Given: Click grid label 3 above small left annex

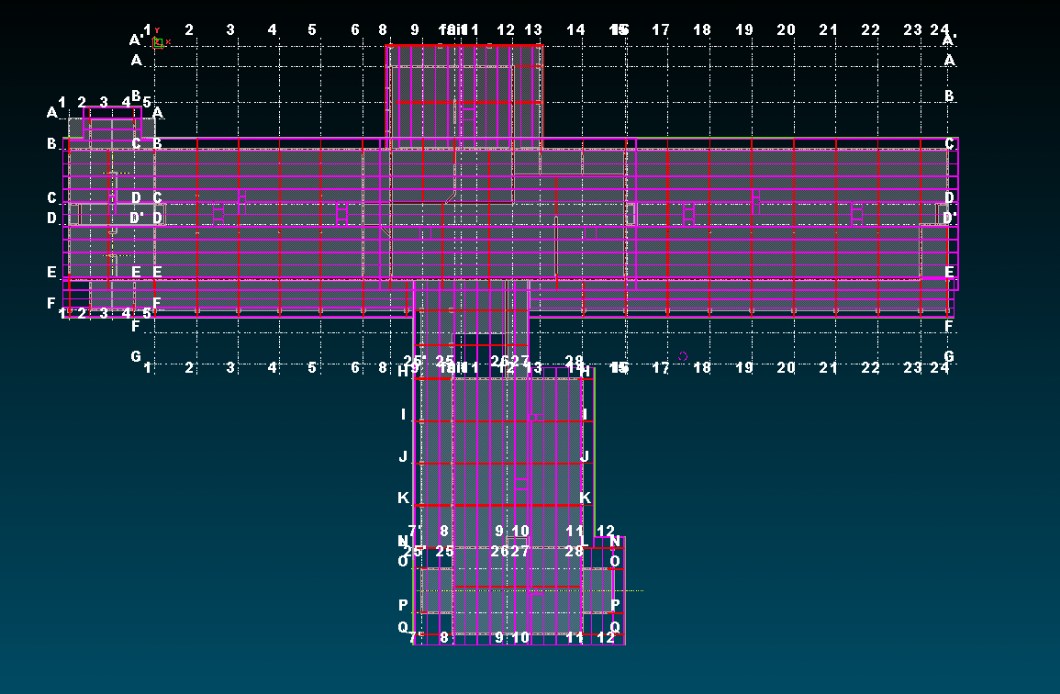Looking at the screenshot, I should 103,102.
